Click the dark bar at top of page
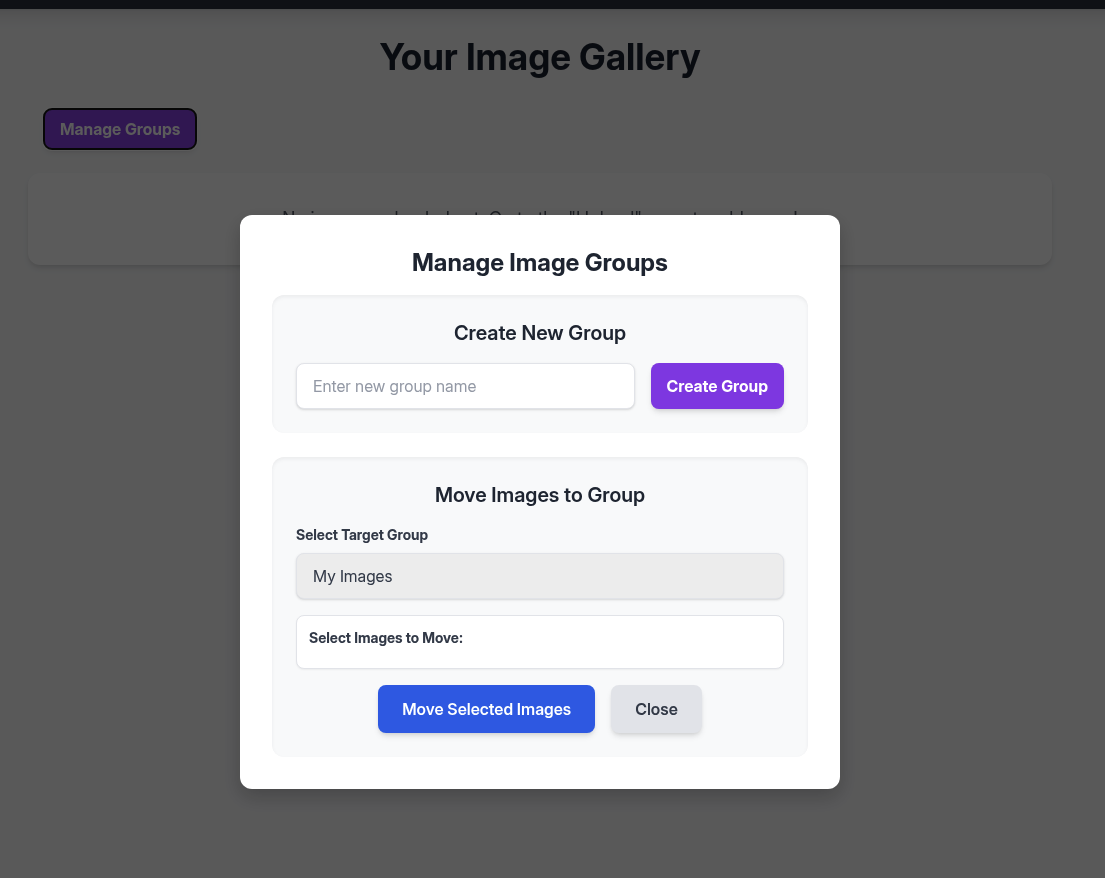Screen dimensions: 1105x878 point(552,4)
